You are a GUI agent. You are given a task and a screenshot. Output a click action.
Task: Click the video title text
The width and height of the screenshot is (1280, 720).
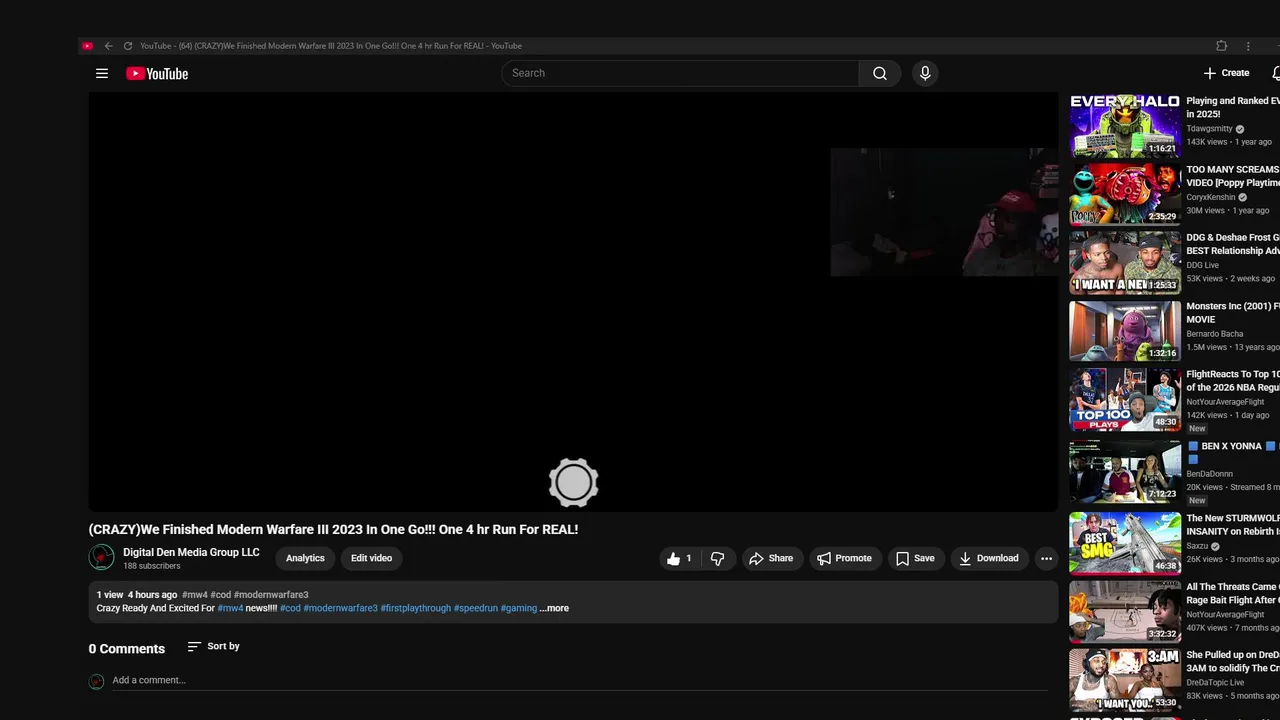click(x=333, y=529)
